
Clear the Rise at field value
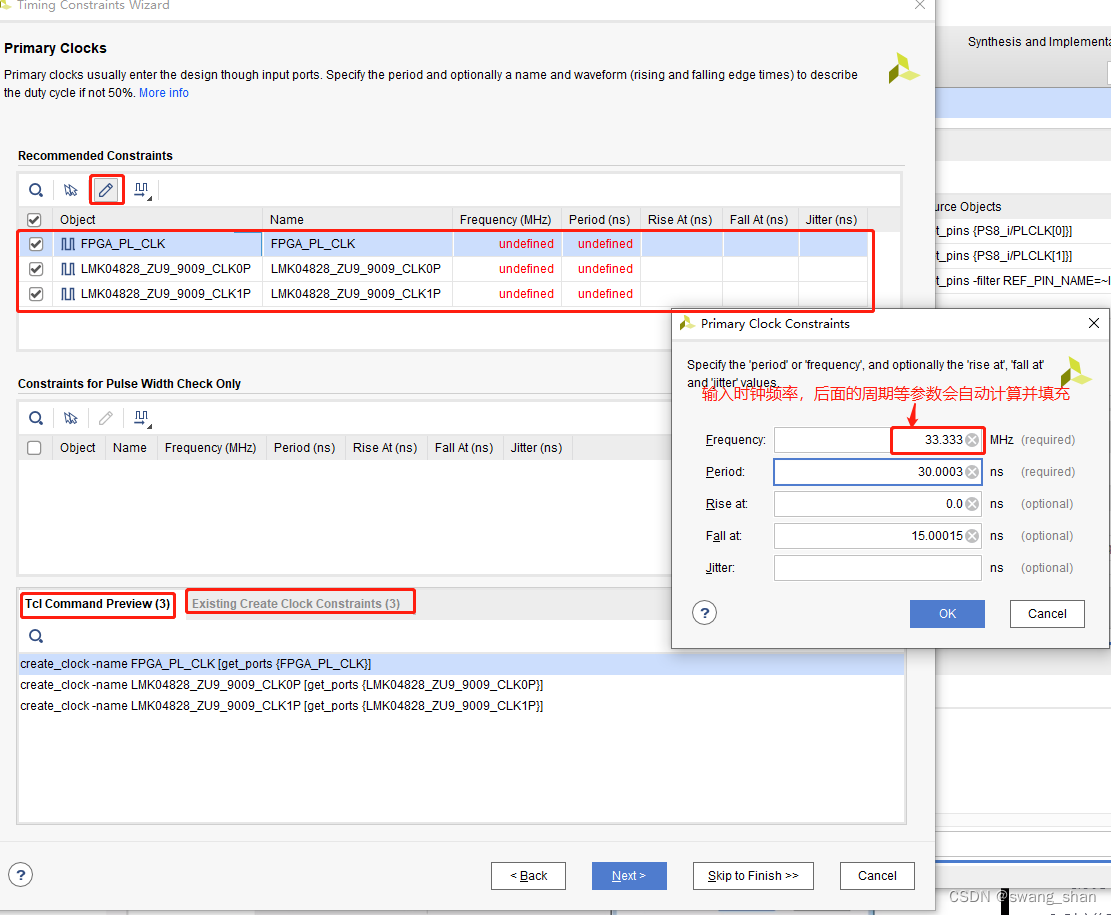point(972,504)
